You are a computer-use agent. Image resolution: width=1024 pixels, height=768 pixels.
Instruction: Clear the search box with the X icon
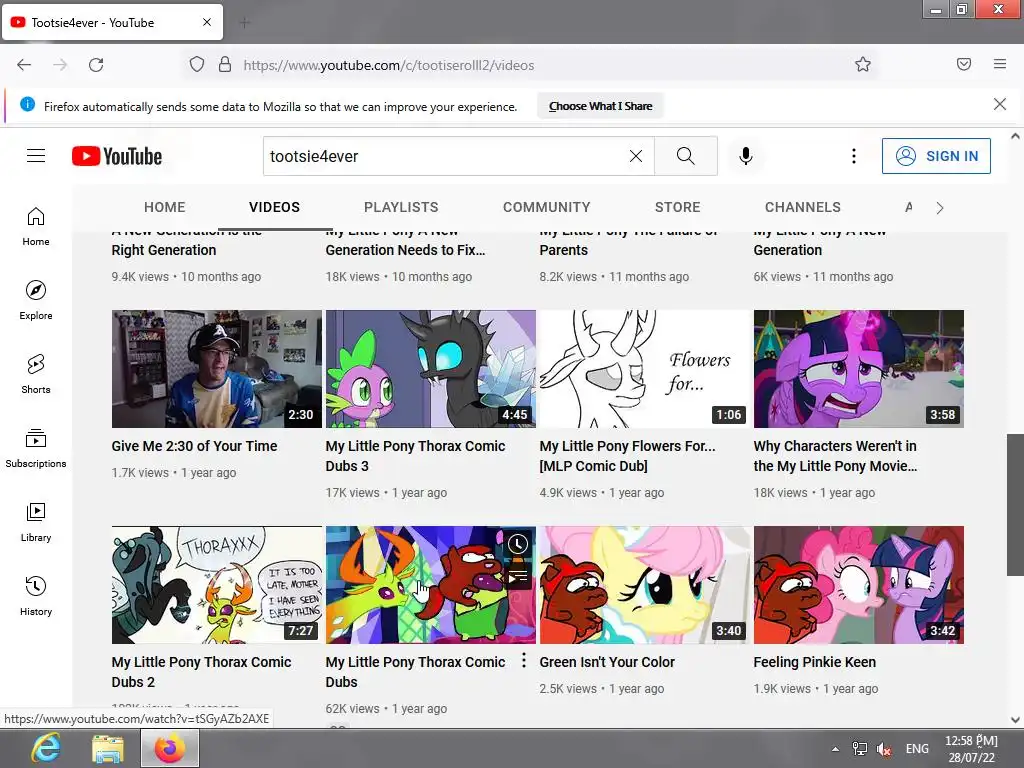point(635,156)
